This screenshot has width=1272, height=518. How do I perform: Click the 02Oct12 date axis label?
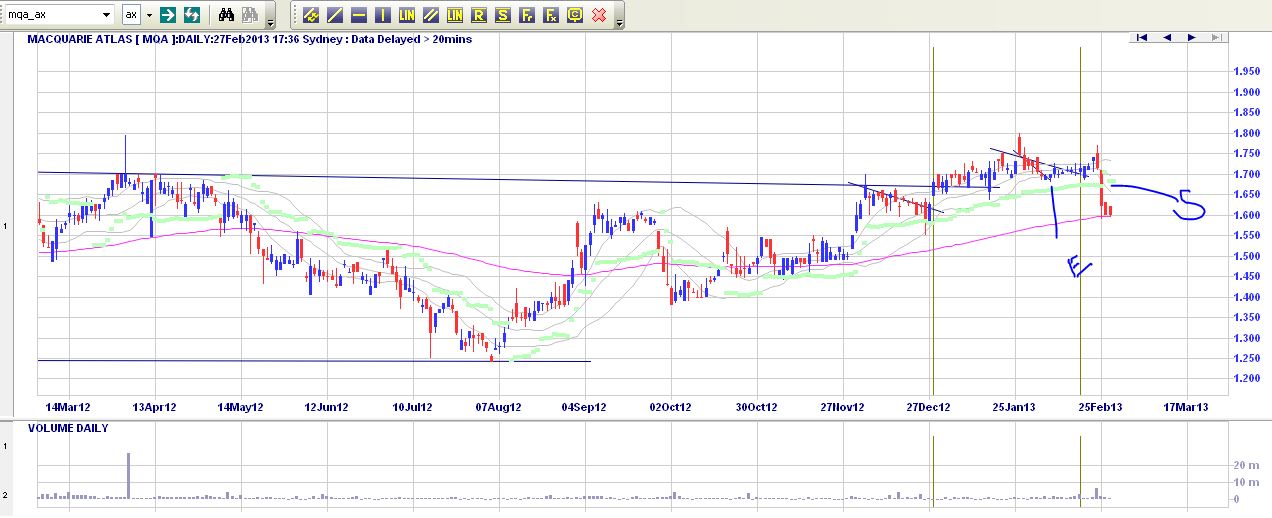[670, 408]
